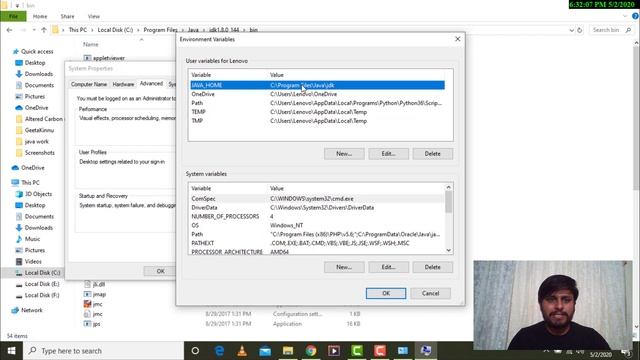640x360 pixels.
Task: Switch to Share ribbon tab
Action: [67, 16]
